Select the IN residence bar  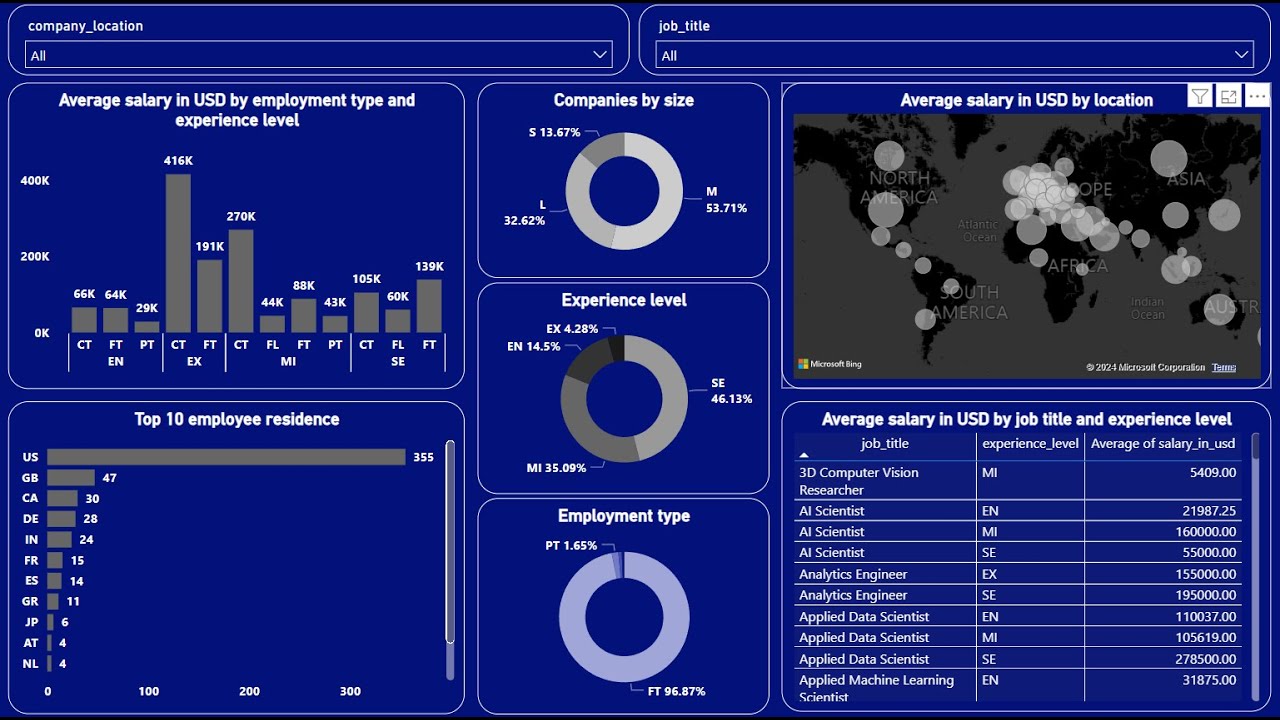tap(59, 539)
